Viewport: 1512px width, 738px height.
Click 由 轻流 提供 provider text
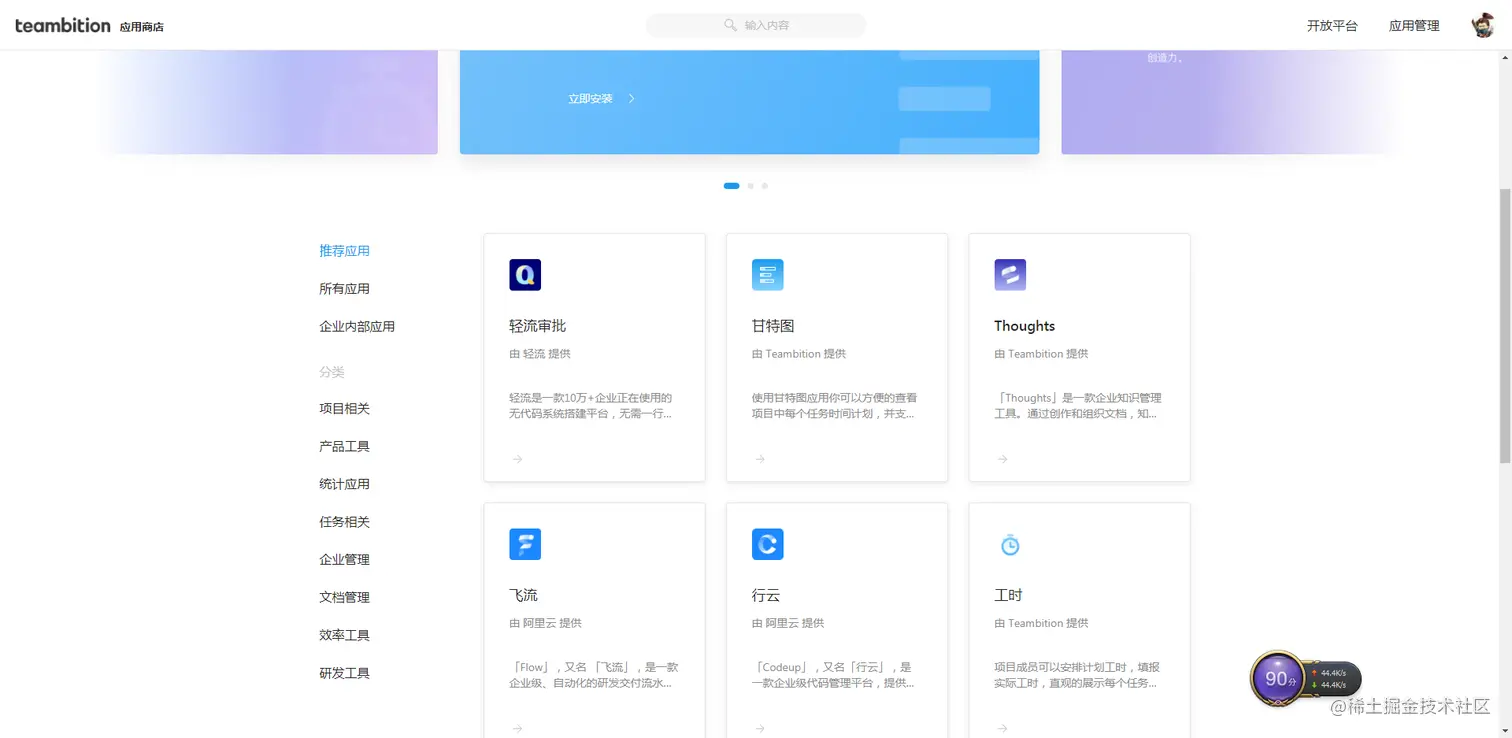[540, 354]
